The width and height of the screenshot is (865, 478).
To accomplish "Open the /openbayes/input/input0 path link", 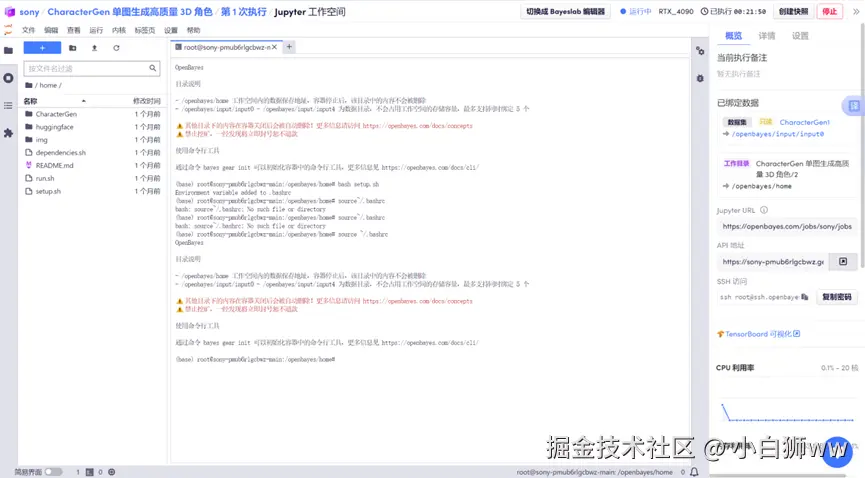I will tap(777, 134).
